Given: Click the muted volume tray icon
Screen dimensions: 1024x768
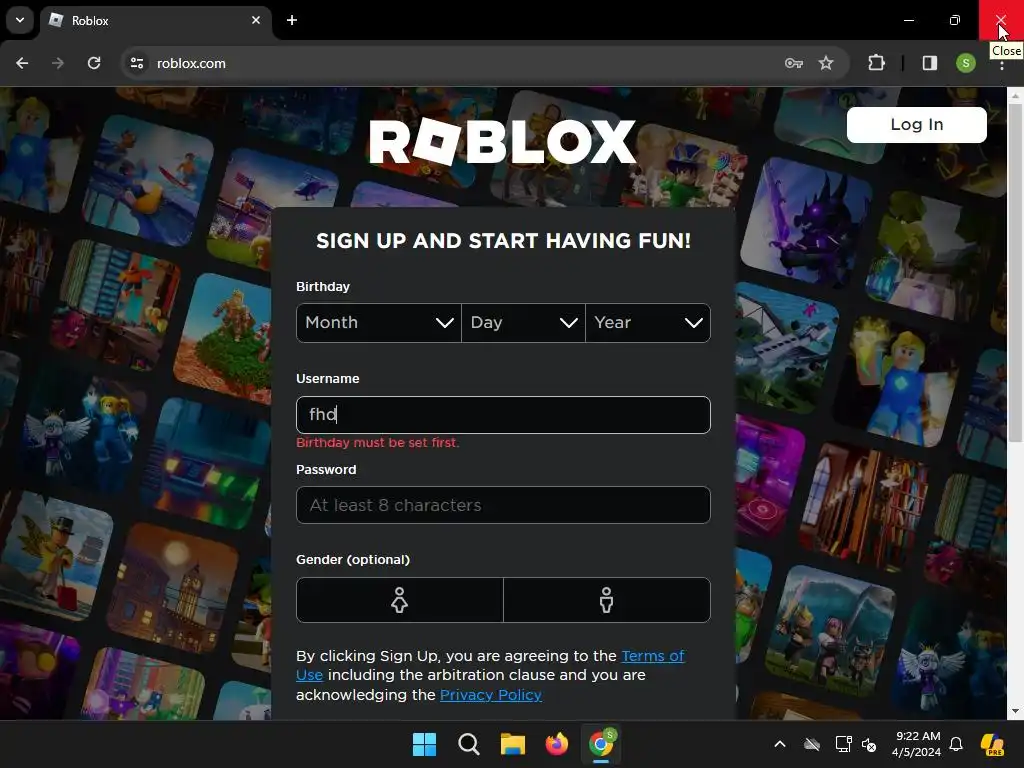Looking at the screenshot, I should (869, 744).
